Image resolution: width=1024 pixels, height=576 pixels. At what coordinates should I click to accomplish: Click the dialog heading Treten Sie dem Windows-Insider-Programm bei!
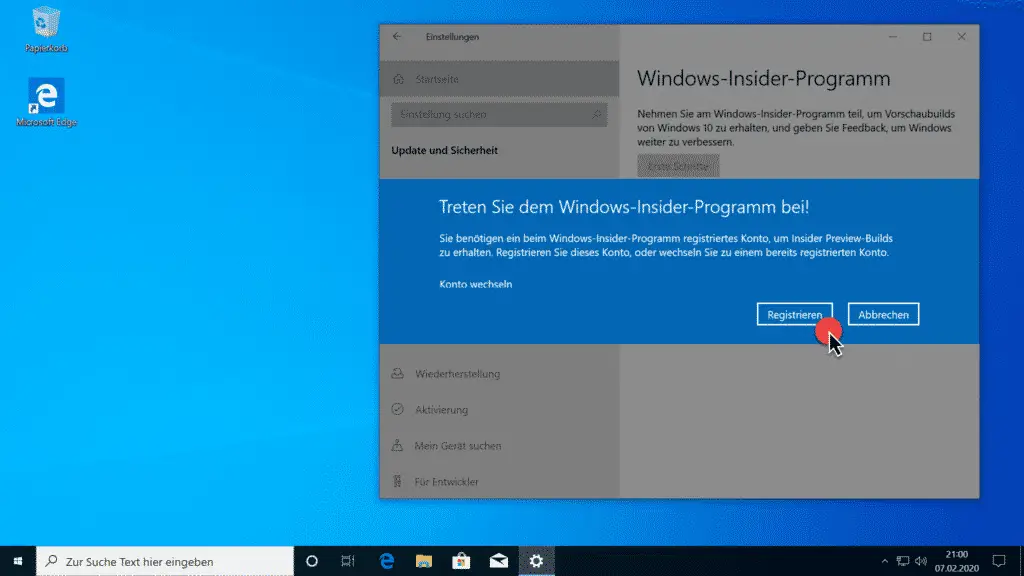[624, 207]
